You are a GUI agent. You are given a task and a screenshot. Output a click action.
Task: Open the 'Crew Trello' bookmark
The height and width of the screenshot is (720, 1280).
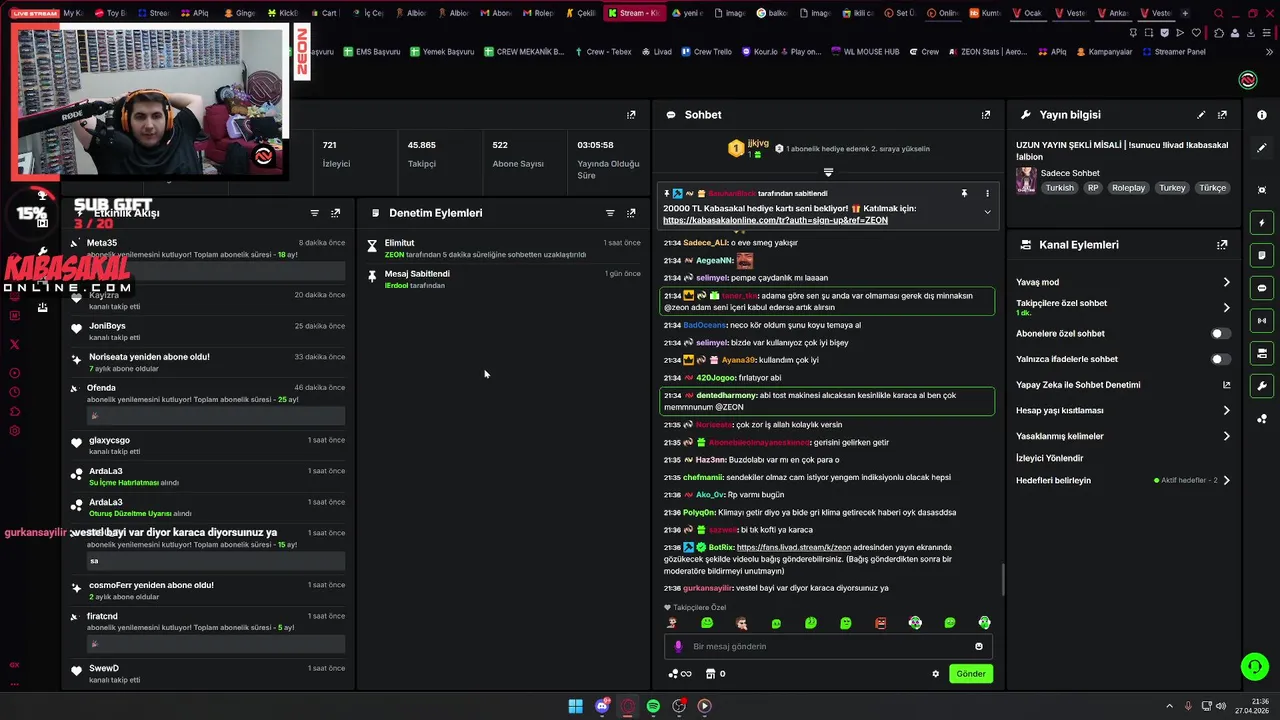pos(706,52)
